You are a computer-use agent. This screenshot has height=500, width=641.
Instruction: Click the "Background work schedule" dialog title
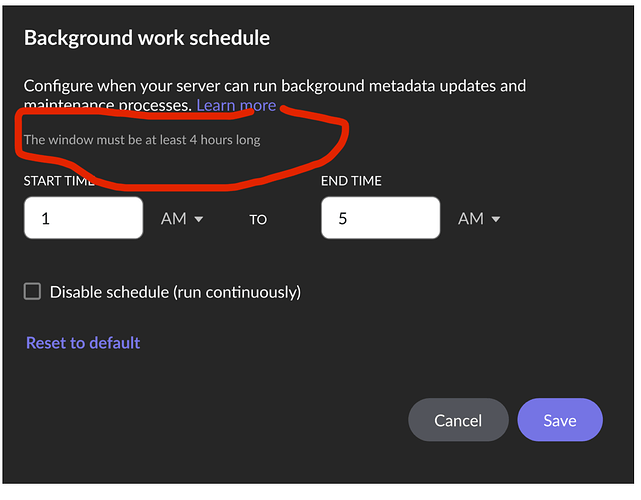147,39
